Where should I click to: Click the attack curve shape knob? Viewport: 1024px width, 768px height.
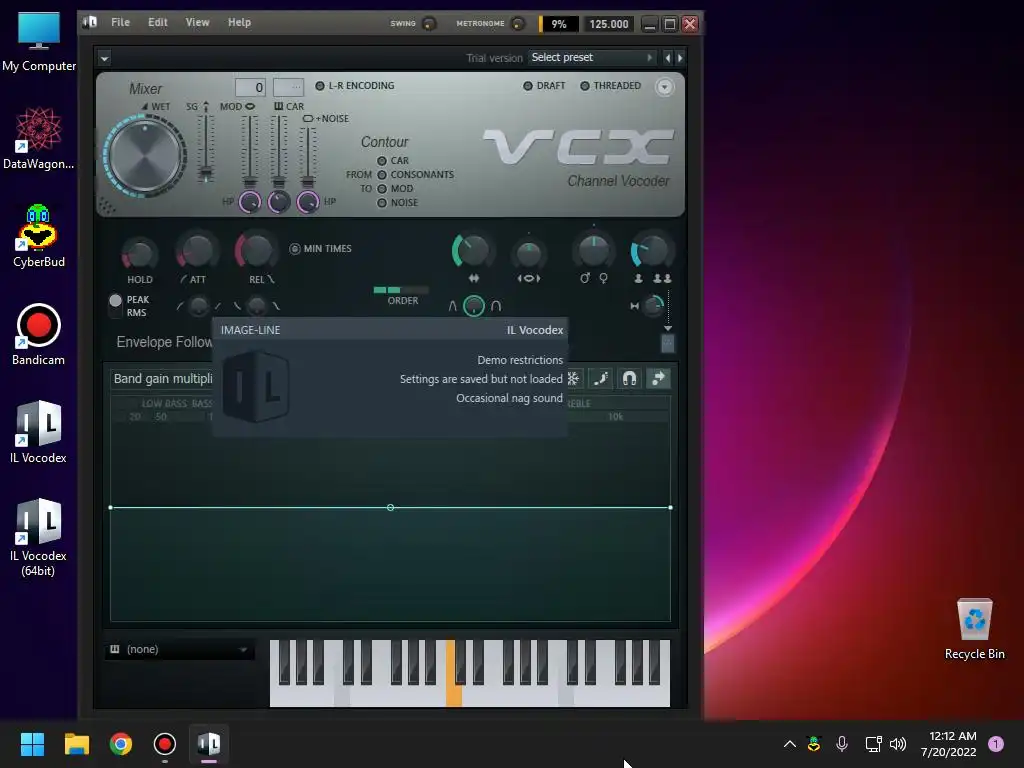click(x=199, y=306)
